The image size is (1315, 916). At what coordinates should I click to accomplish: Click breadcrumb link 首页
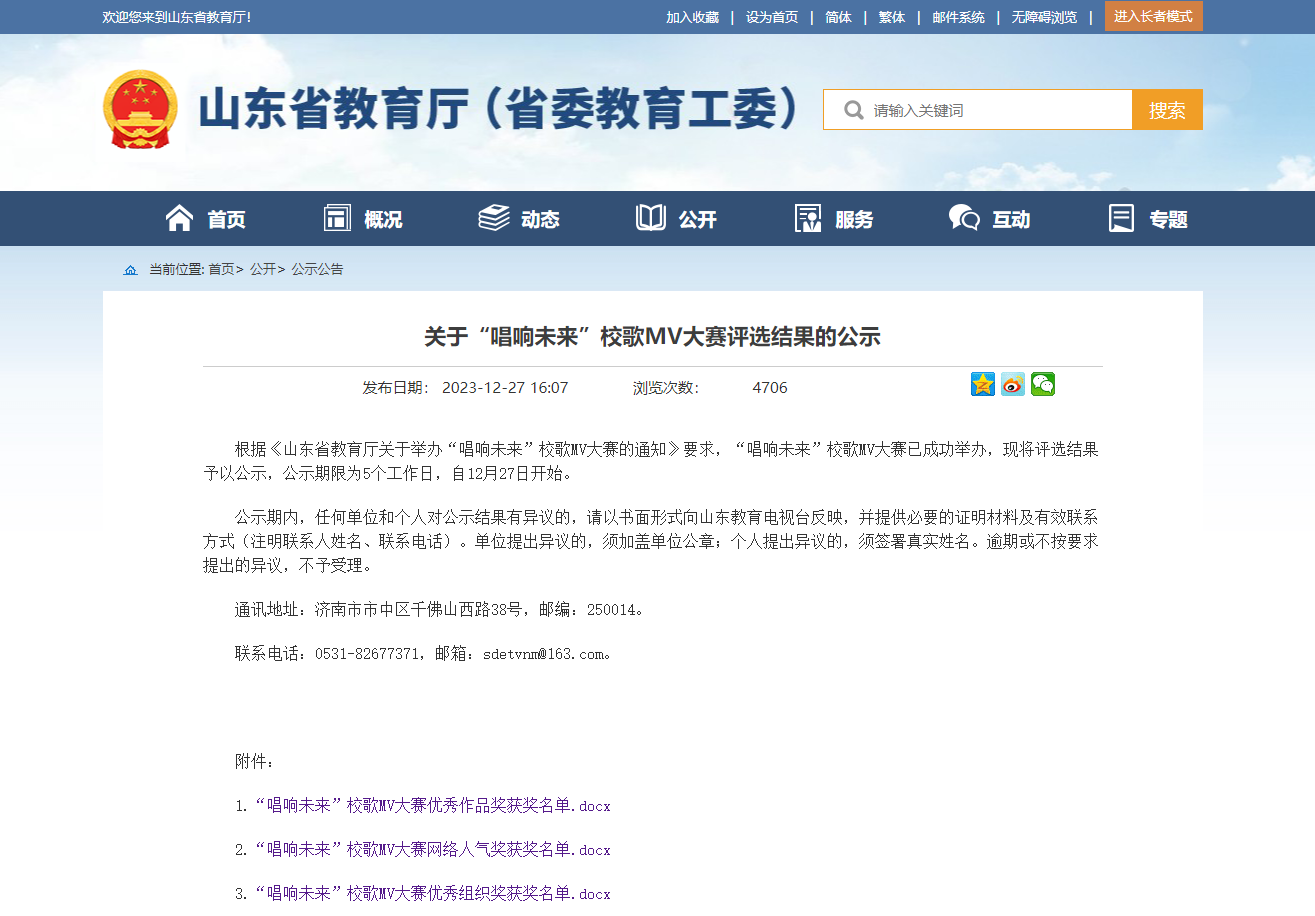pyautogui.click(x=221, y=270)
